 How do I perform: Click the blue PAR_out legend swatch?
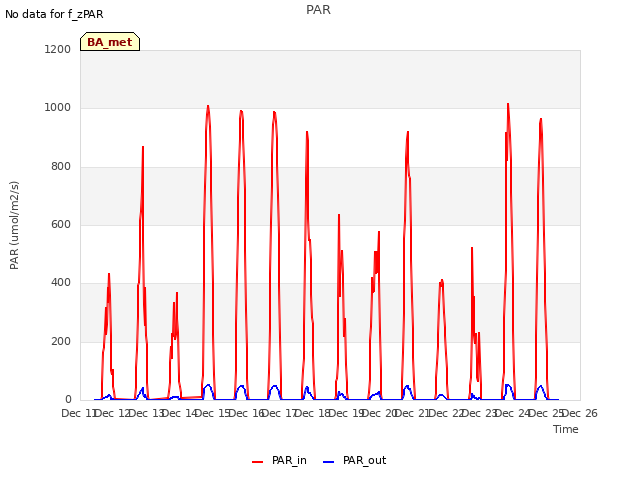[329, 462]
